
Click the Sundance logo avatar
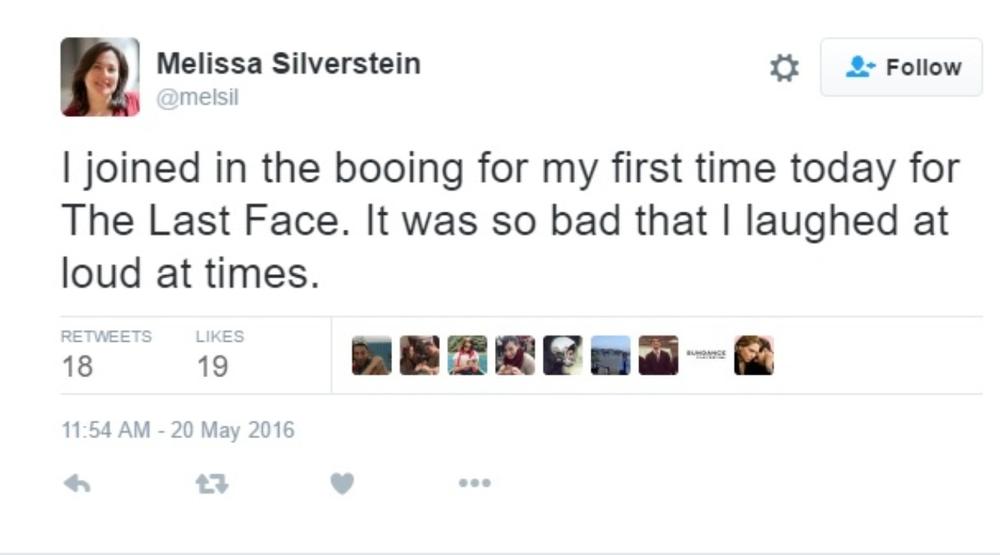click(x=706, y=355)
